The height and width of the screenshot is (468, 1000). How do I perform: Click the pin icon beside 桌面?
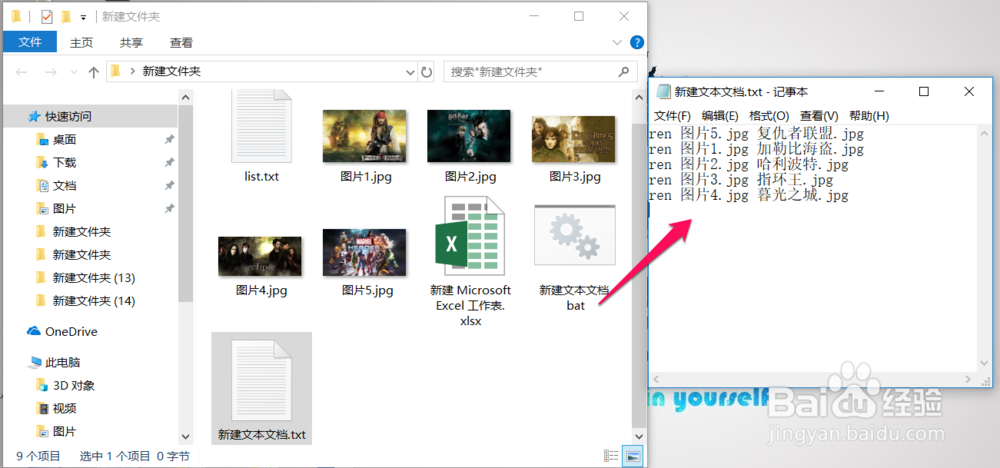[x=169, y=140]
